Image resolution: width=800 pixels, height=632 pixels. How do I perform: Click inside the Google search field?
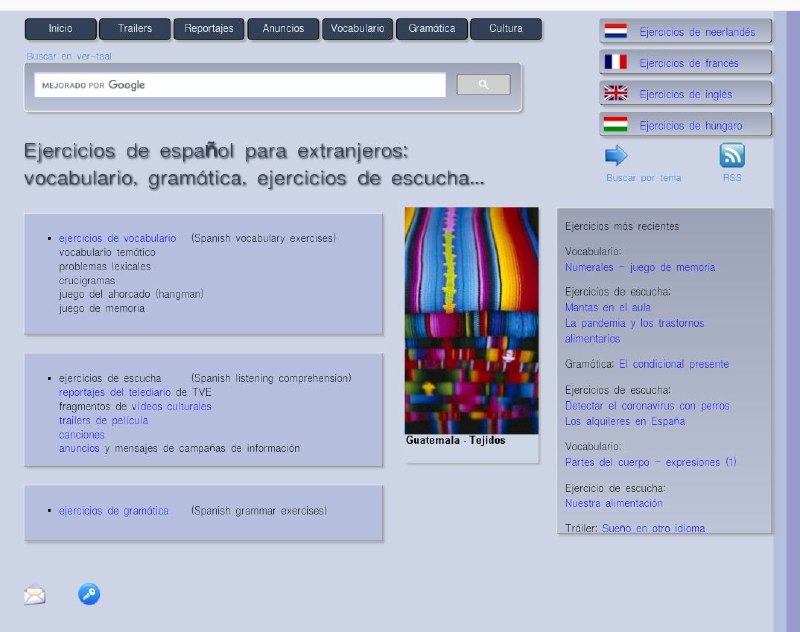240,85
